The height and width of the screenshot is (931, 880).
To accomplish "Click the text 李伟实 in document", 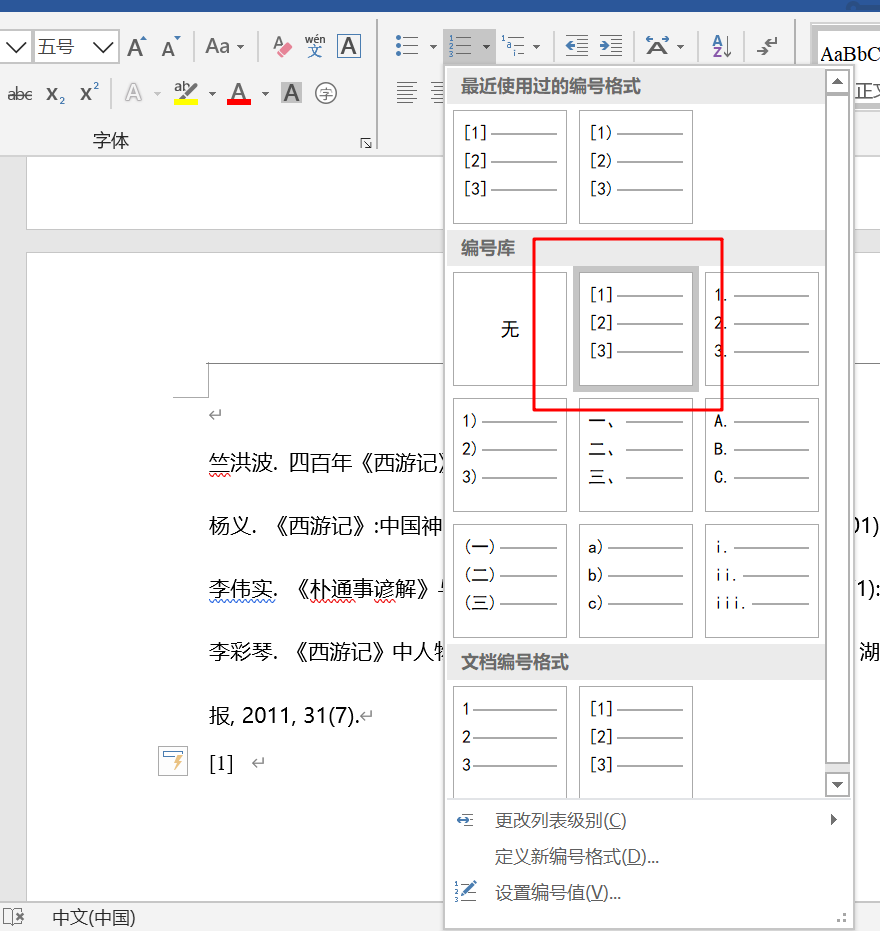I will (241, 589).
